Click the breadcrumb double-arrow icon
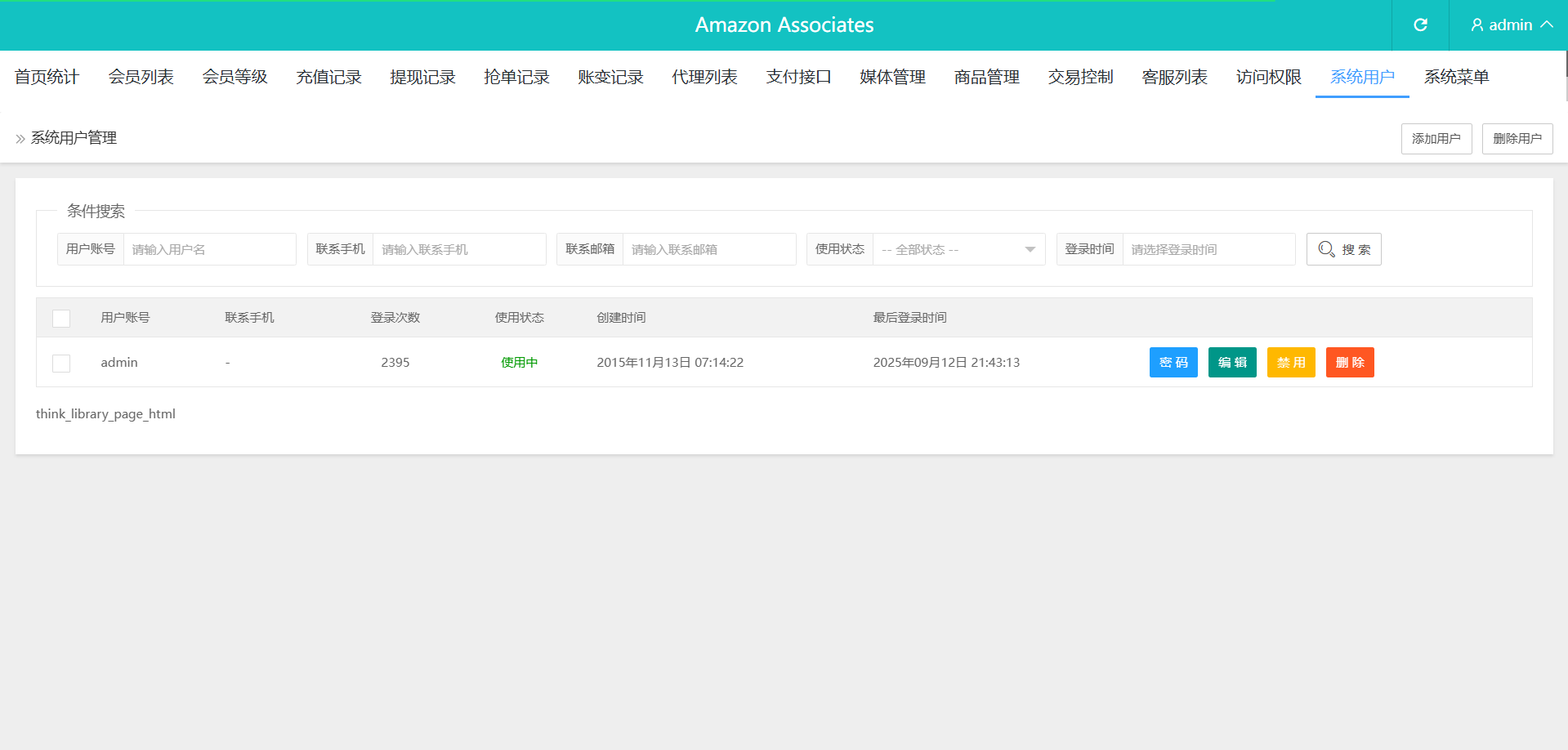1568x750 pixels. click(x=20, y=139)
